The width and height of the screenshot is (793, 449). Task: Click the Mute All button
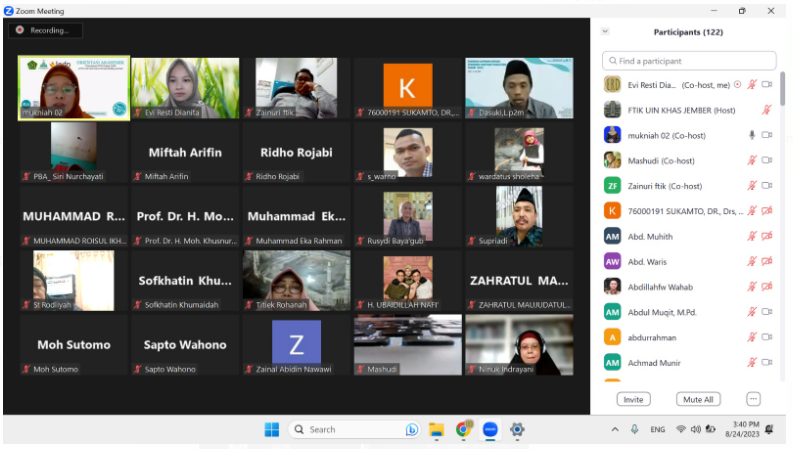tap(698, 399)
